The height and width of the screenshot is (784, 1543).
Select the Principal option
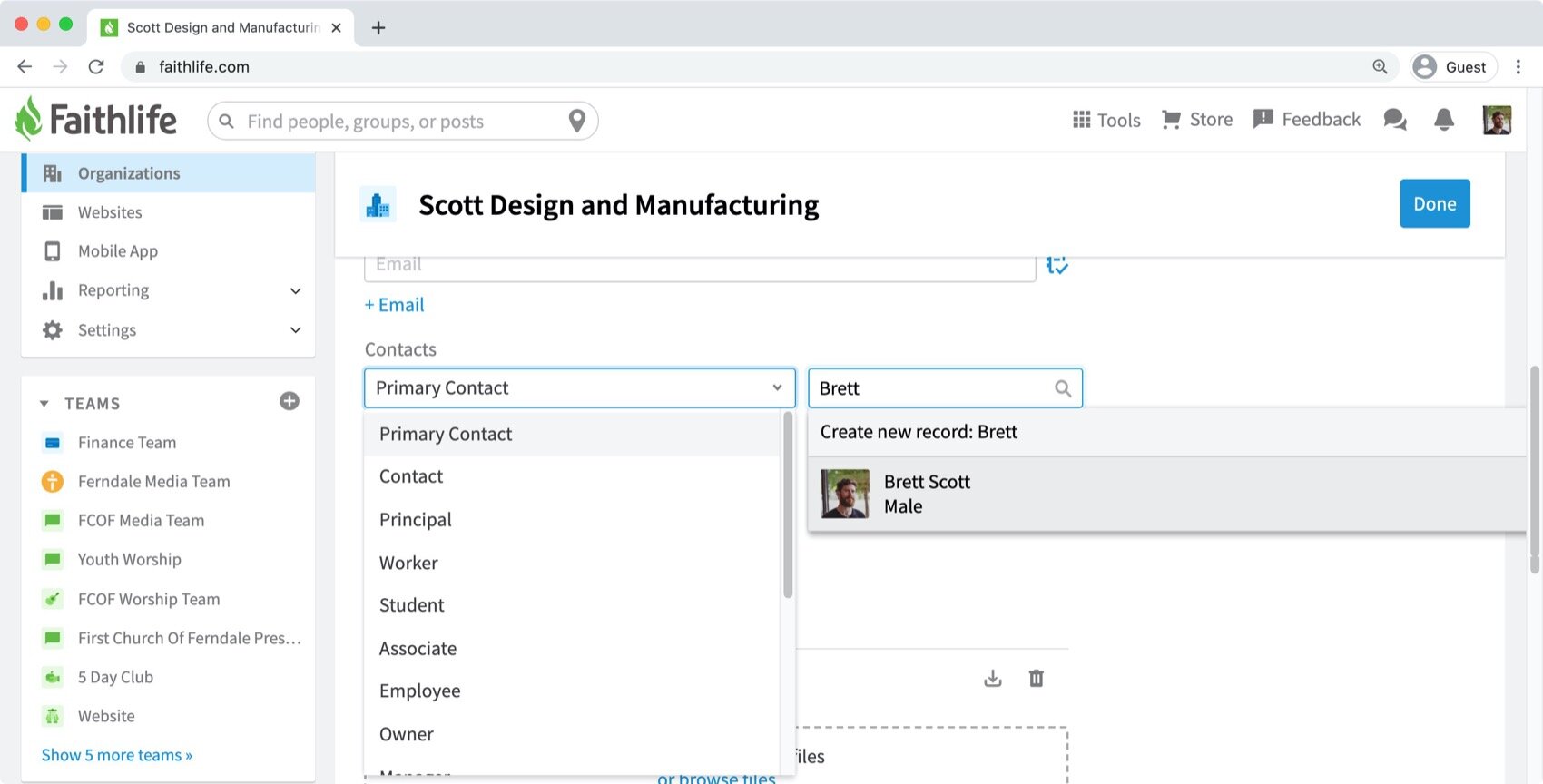(572, 520)
